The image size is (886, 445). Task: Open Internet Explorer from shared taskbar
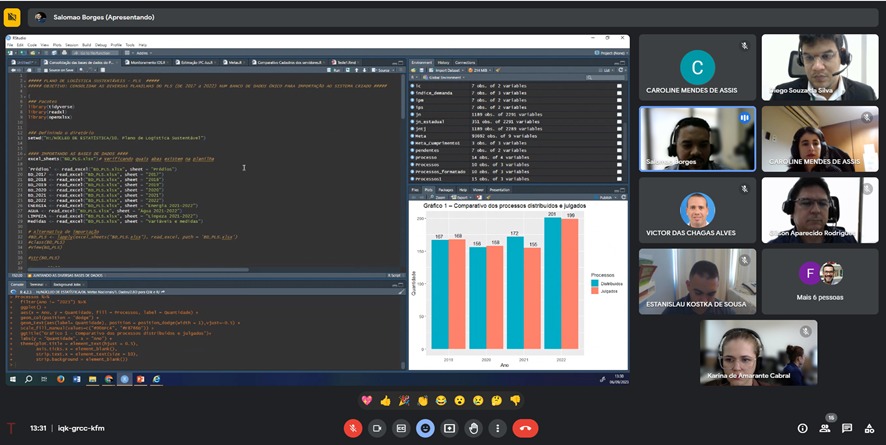click(x=156, y=379)
